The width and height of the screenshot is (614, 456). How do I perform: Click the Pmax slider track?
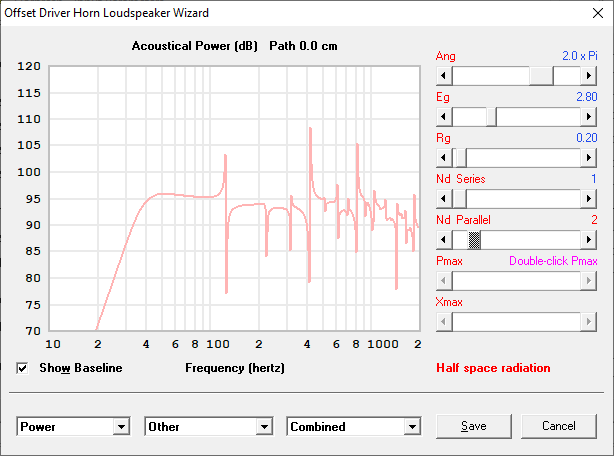point(516,281)
